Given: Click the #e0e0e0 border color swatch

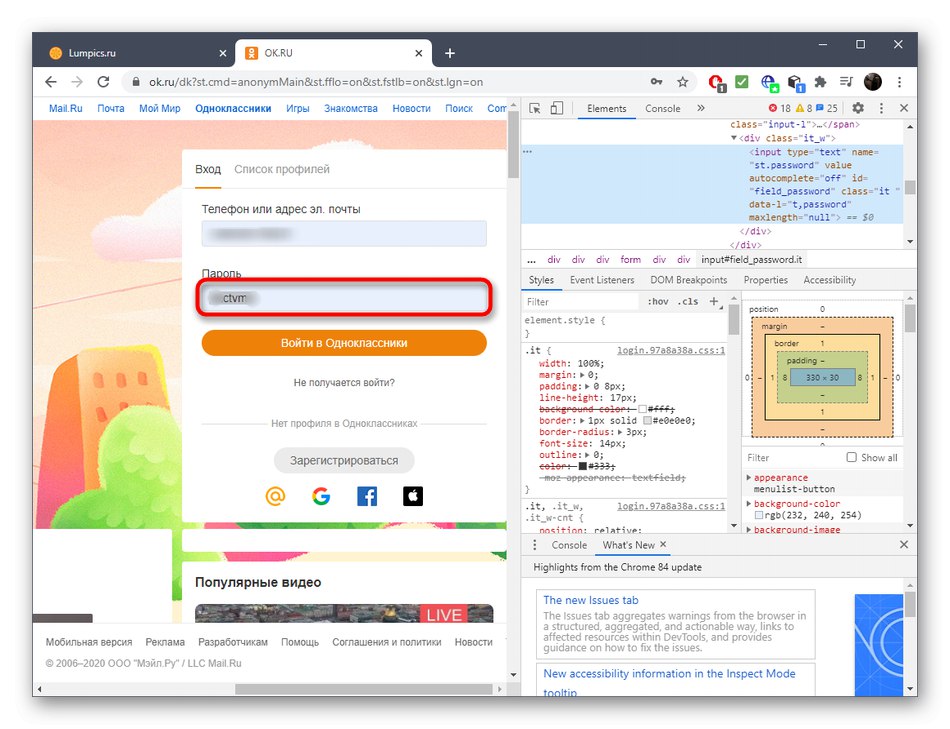Looking at the screenshot, I should coord(647,421).
